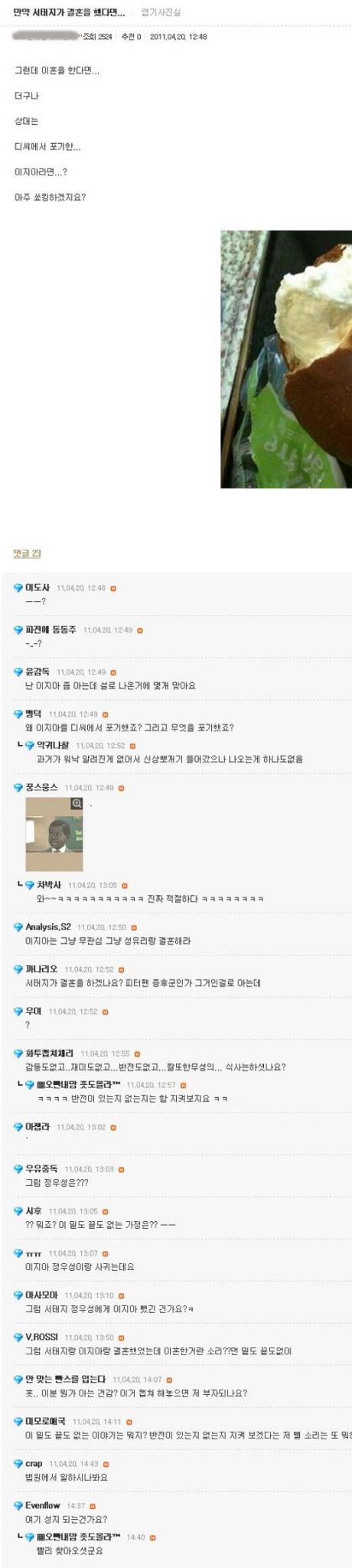Image resolution: width=352 pixels, height=1568 pixels.
Task: Click the orange icon after crap's 14:43 timestamp
Action: point(106,1463)
